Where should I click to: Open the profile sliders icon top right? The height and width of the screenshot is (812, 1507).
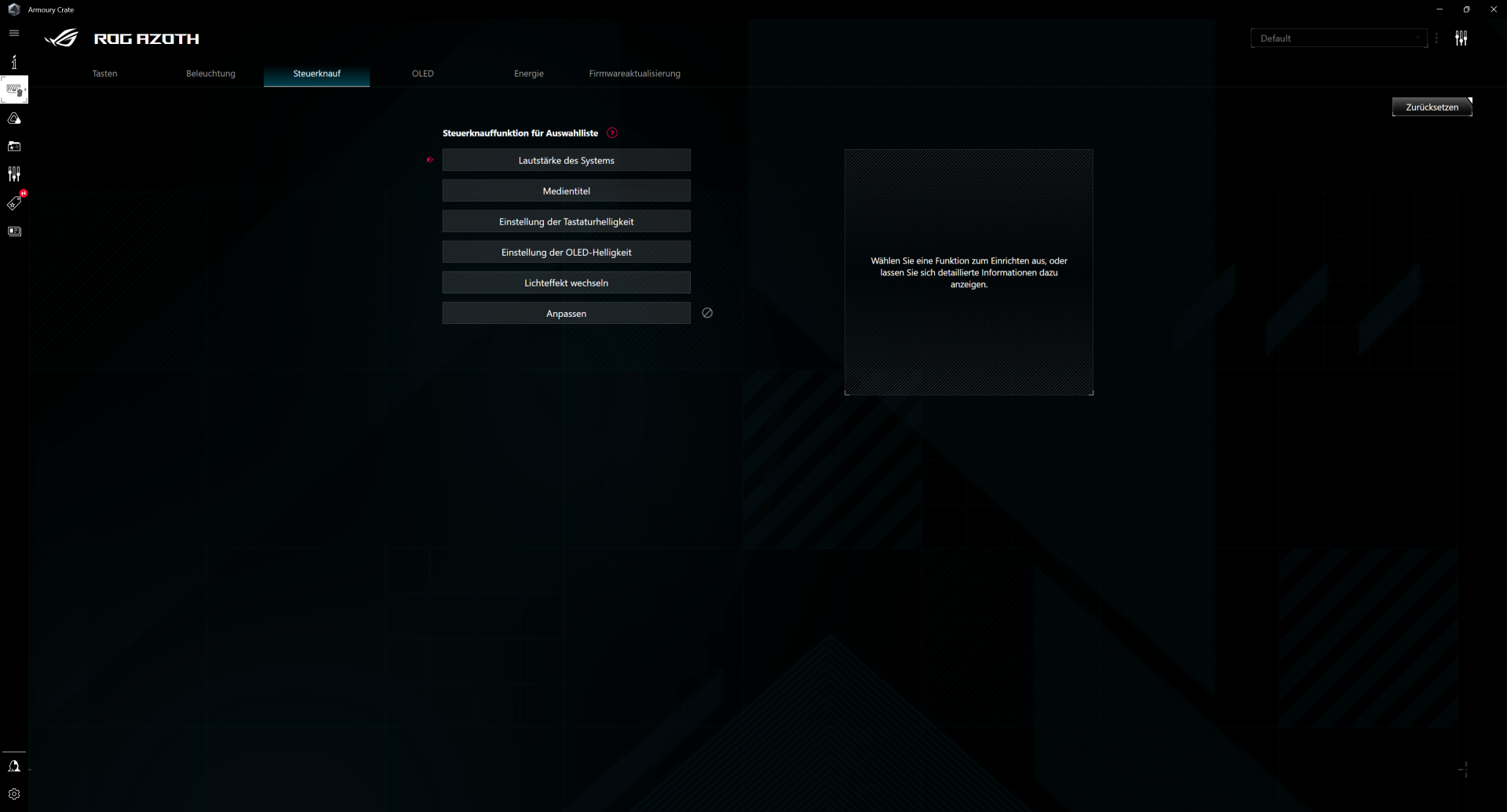pos(1461,38)
